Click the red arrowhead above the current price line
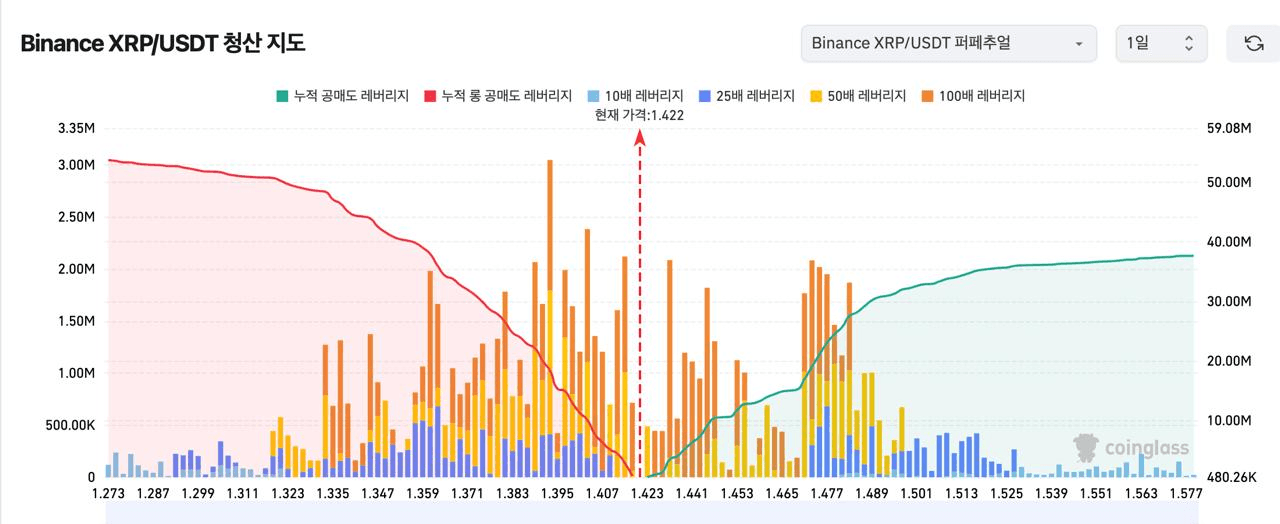Image resolution: width=1280 pixels, height=524 pixels. pos(640,138)
